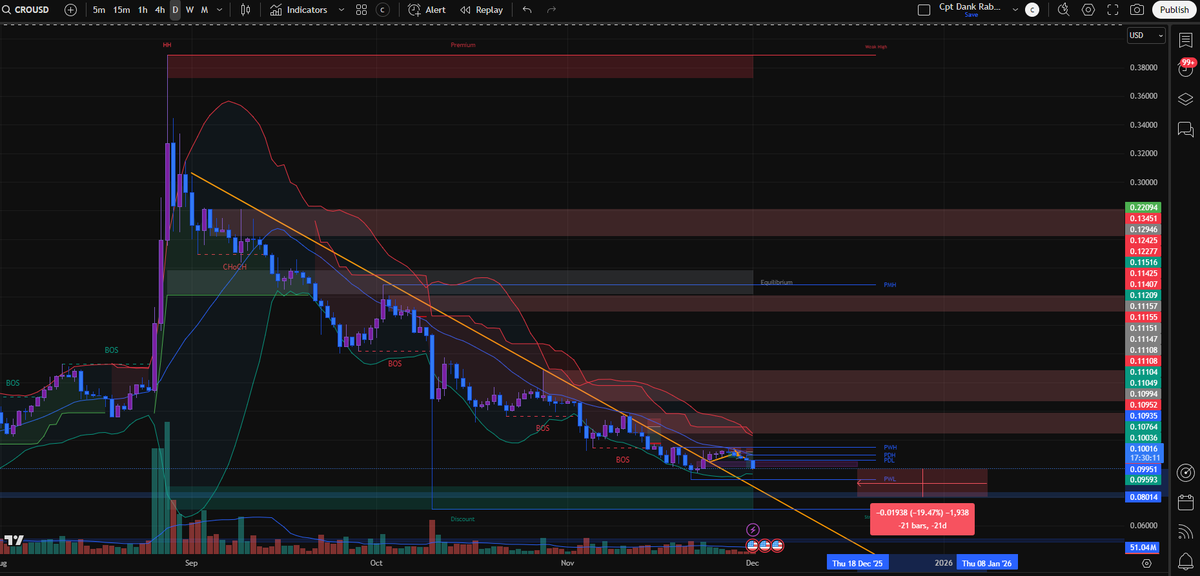Expand the favorite indicators dropdown arrow
Viewport: 1200px width, 576px height.
(341, 9)
